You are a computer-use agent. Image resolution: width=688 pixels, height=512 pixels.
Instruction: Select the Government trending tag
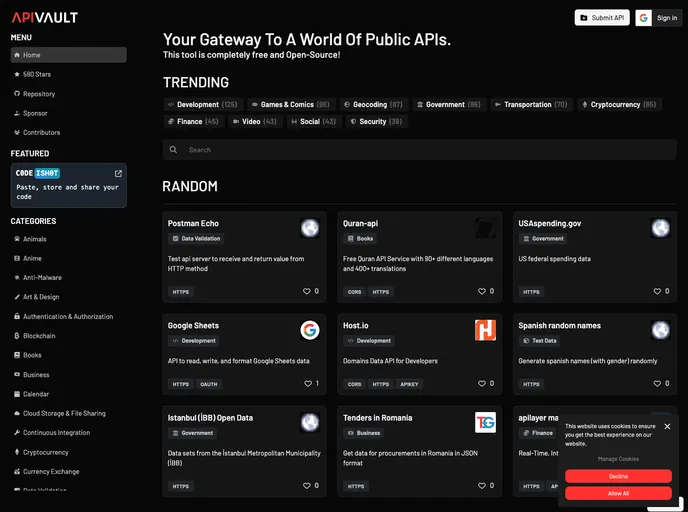click(x=448, y=104)
